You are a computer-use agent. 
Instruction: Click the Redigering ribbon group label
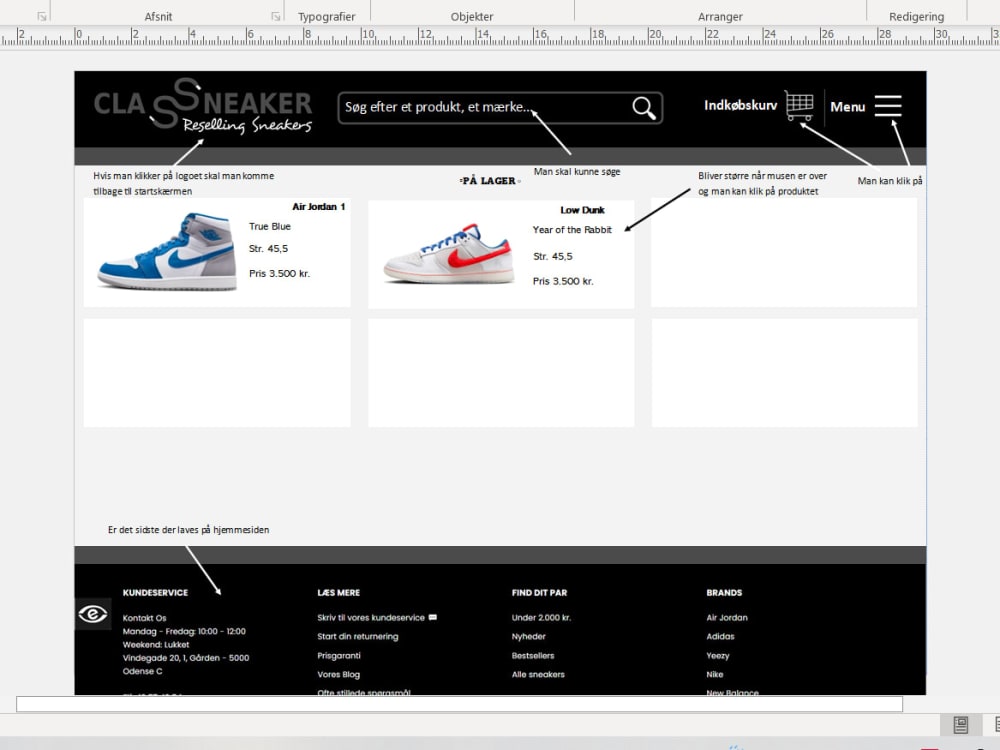pyautogui.click(x=916, y=17)
